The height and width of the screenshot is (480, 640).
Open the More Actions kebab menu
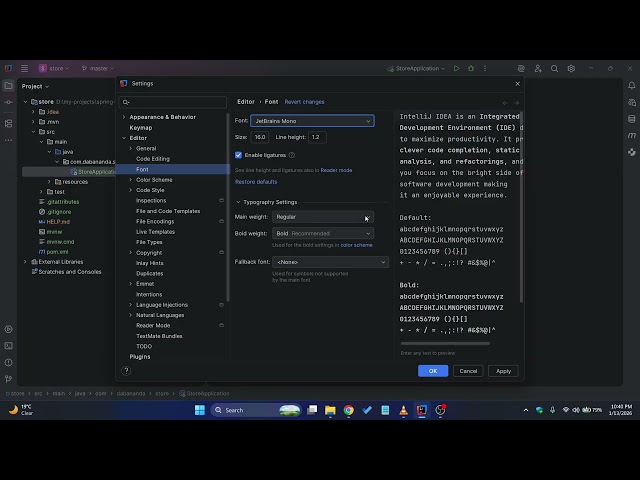tap(485, 68)
